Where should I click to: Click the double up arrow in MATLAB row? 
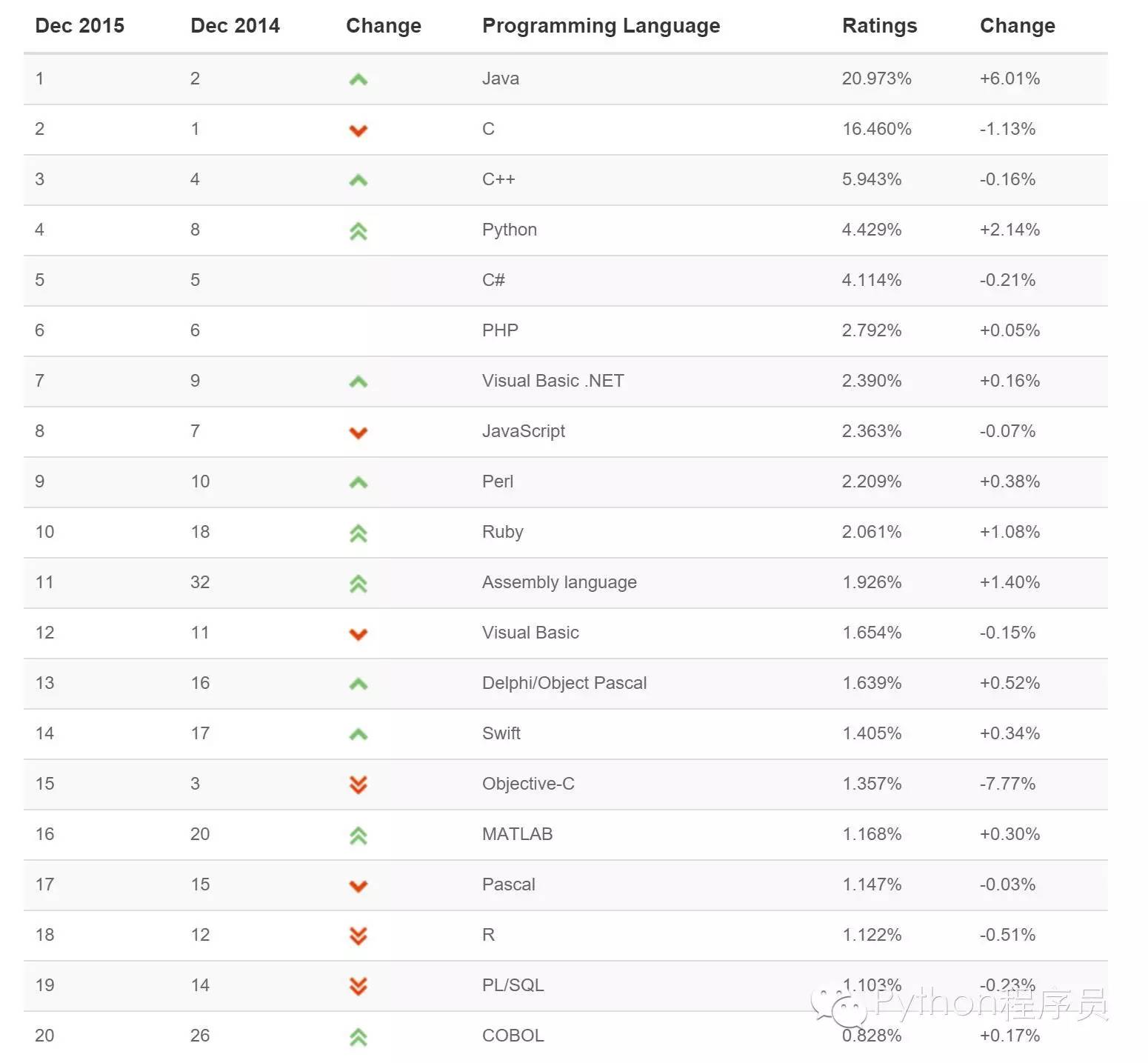[x=358, y=836]
